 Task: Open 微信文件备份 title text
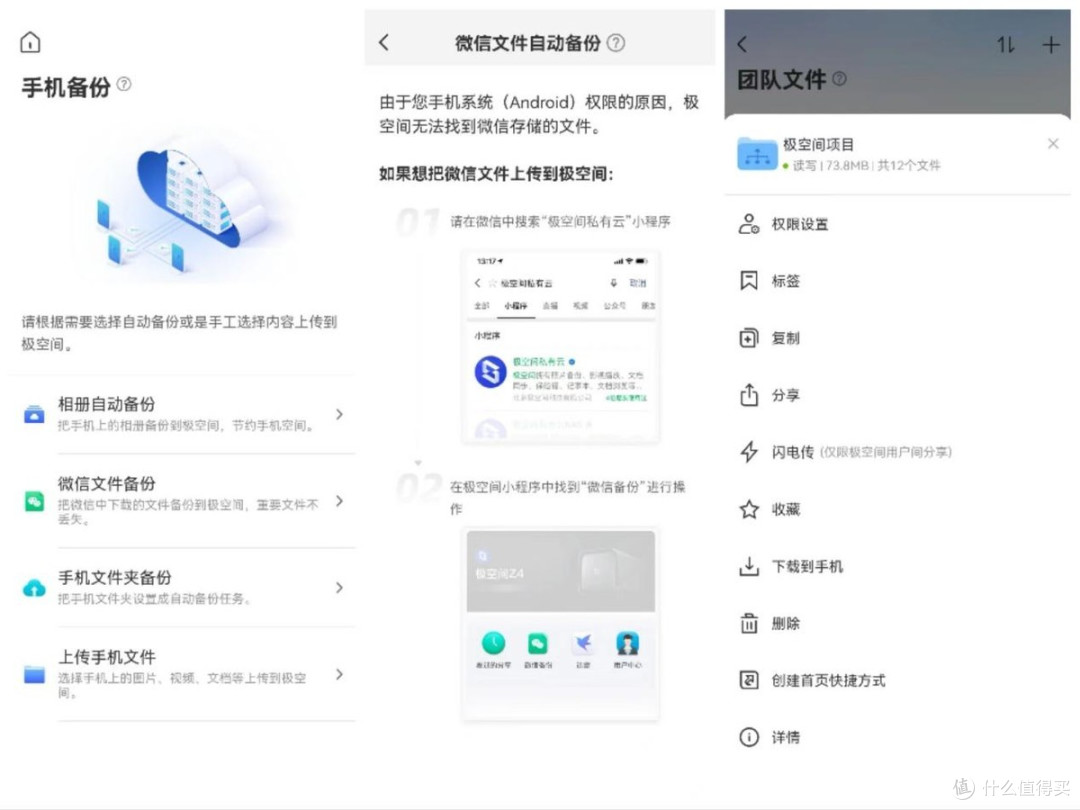coord(107,484)
